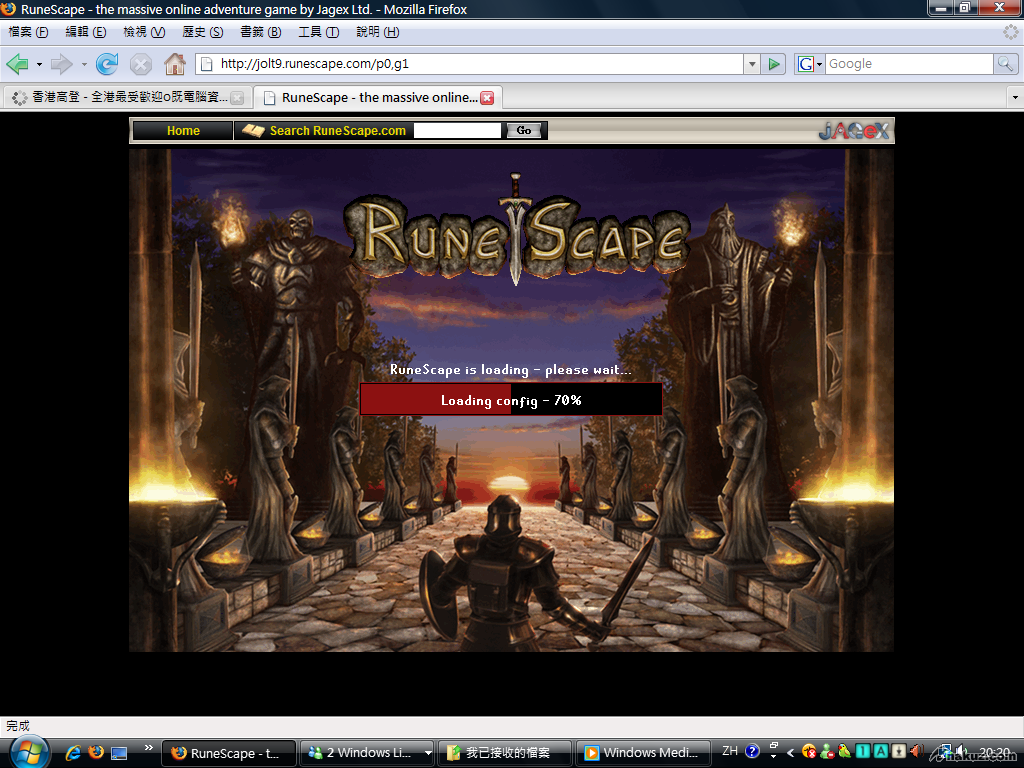Expand the Quick Launch overflow chevron

click(x=148, y=748)
